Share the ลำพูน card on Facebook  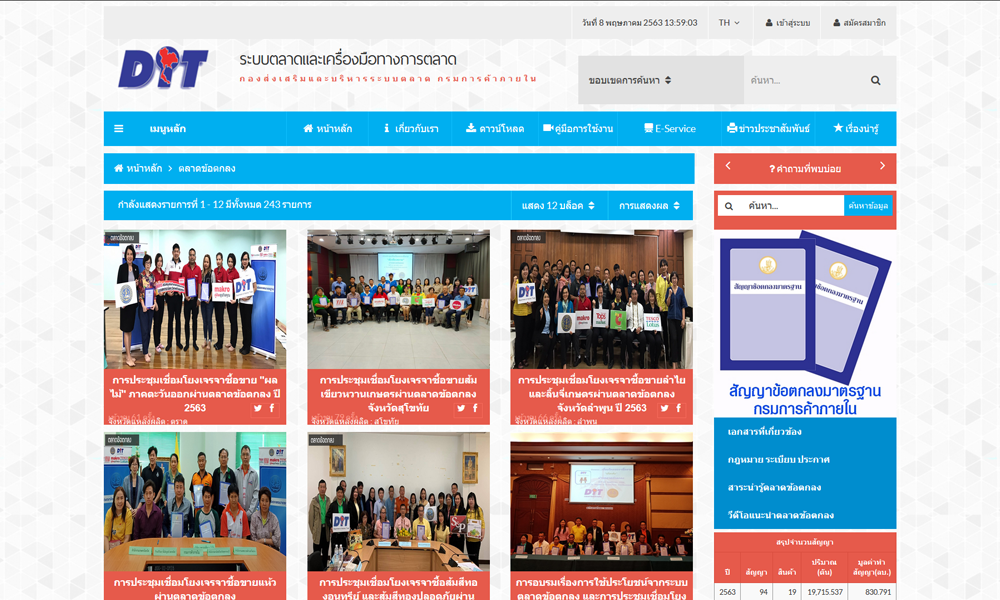(x=679, y=408)
